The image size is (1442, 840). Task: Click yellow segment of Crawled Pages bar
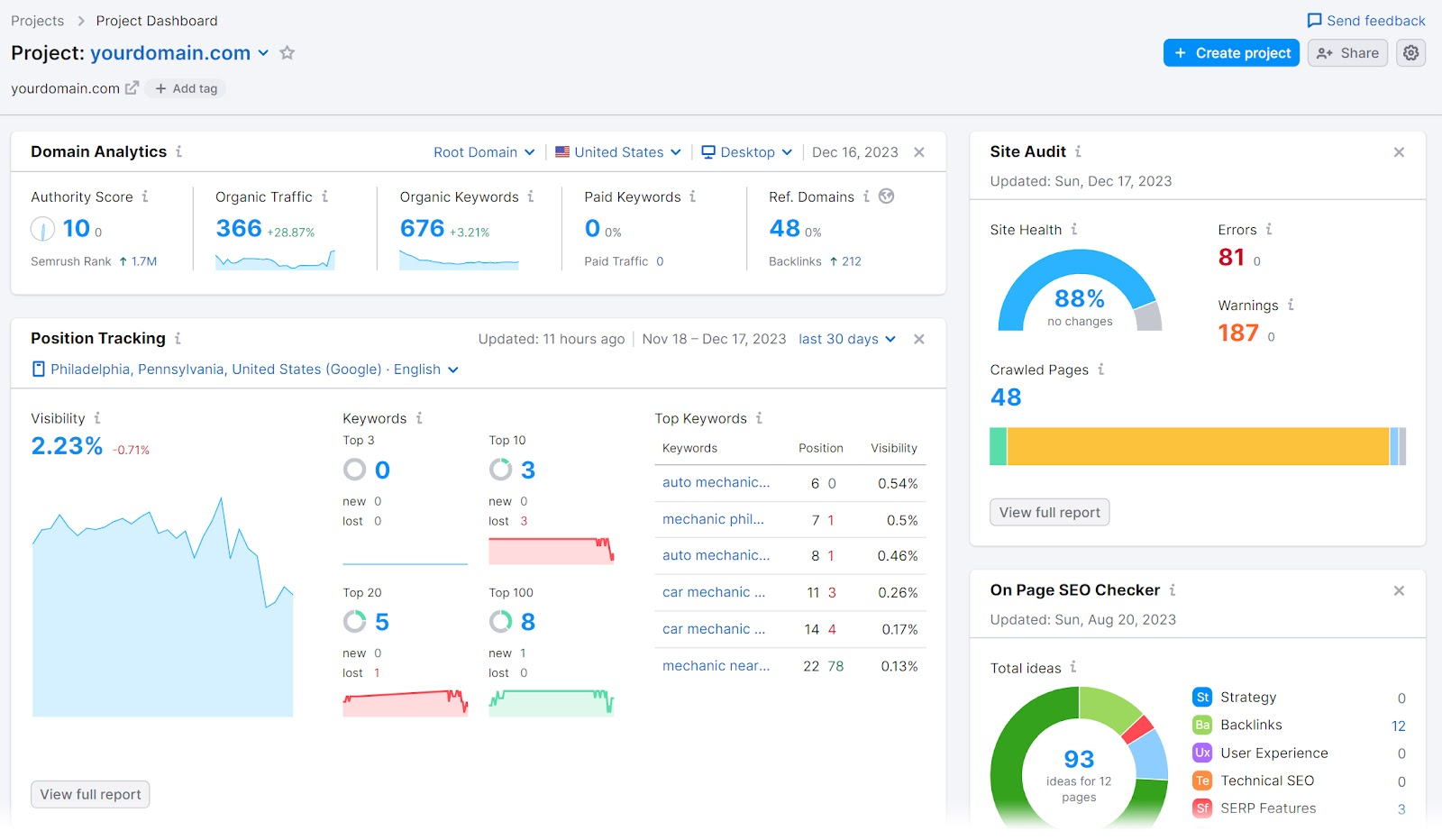coord(1197,447)
